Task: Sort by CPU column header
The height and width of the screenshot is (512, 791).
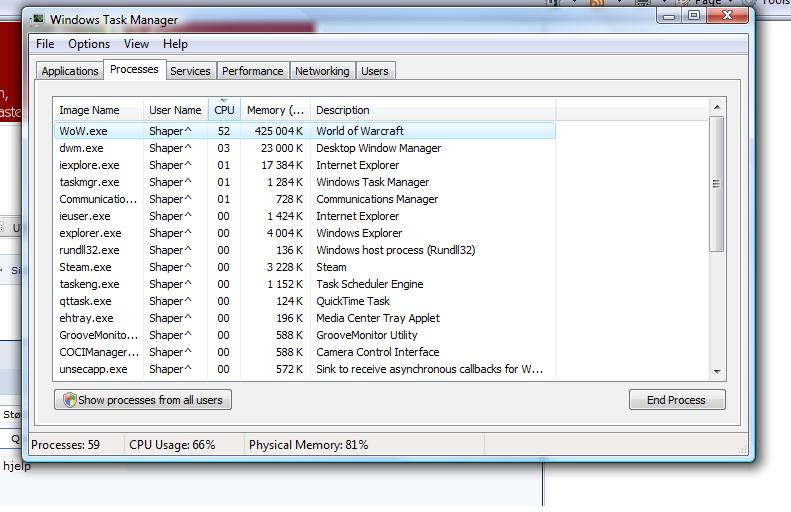Action: pyautogui.click(x=224, y=110)
